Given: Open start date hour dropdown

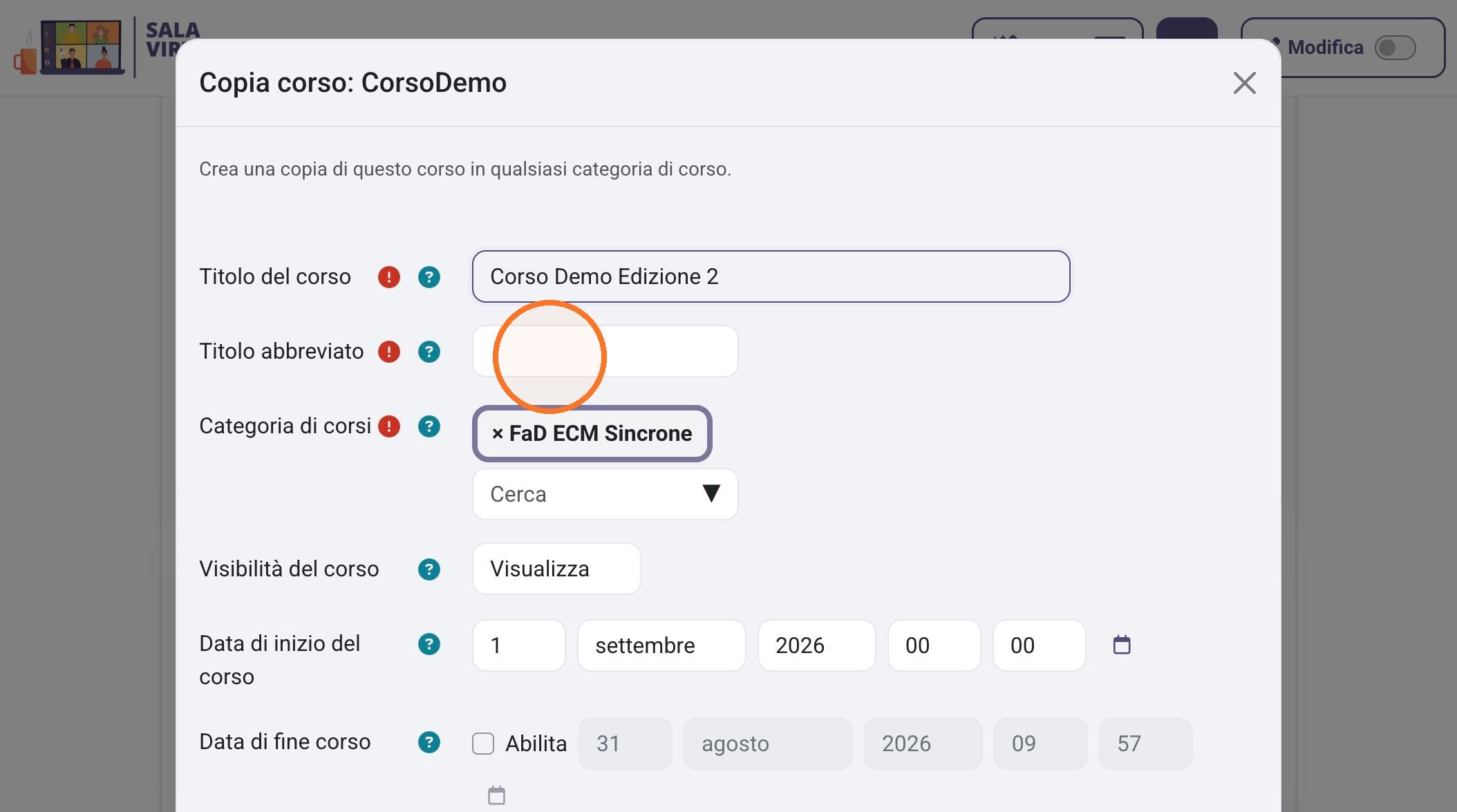Looking at the screenshot, I should (934, 645).
